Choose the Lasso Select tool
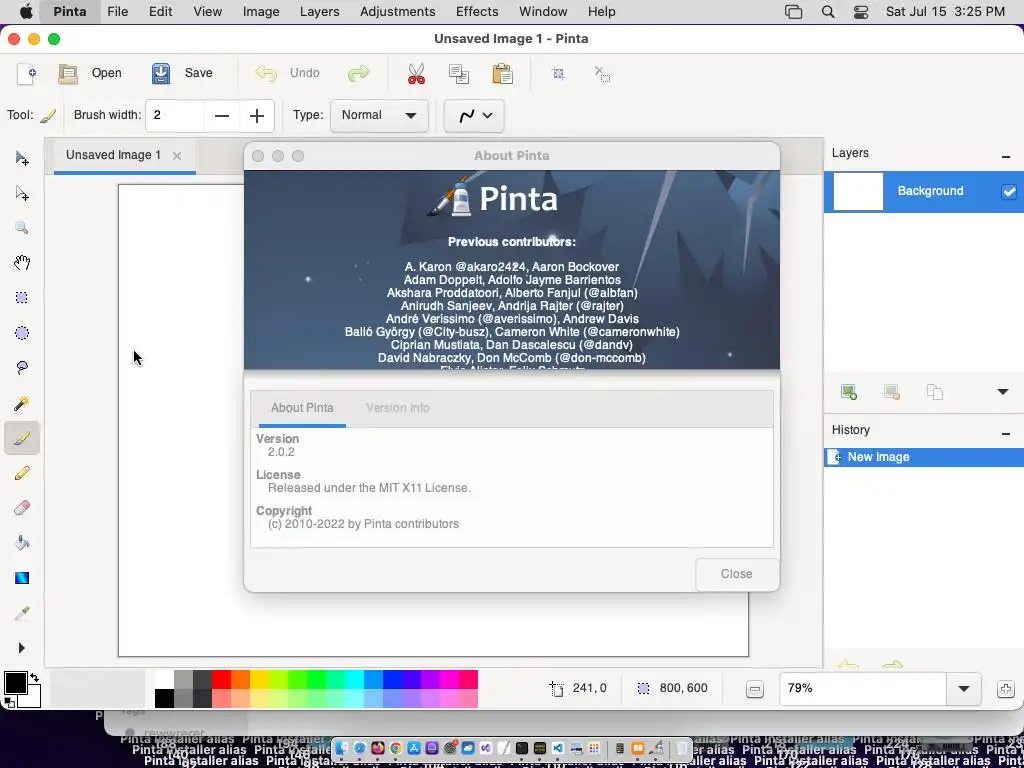 click(22, 368)
